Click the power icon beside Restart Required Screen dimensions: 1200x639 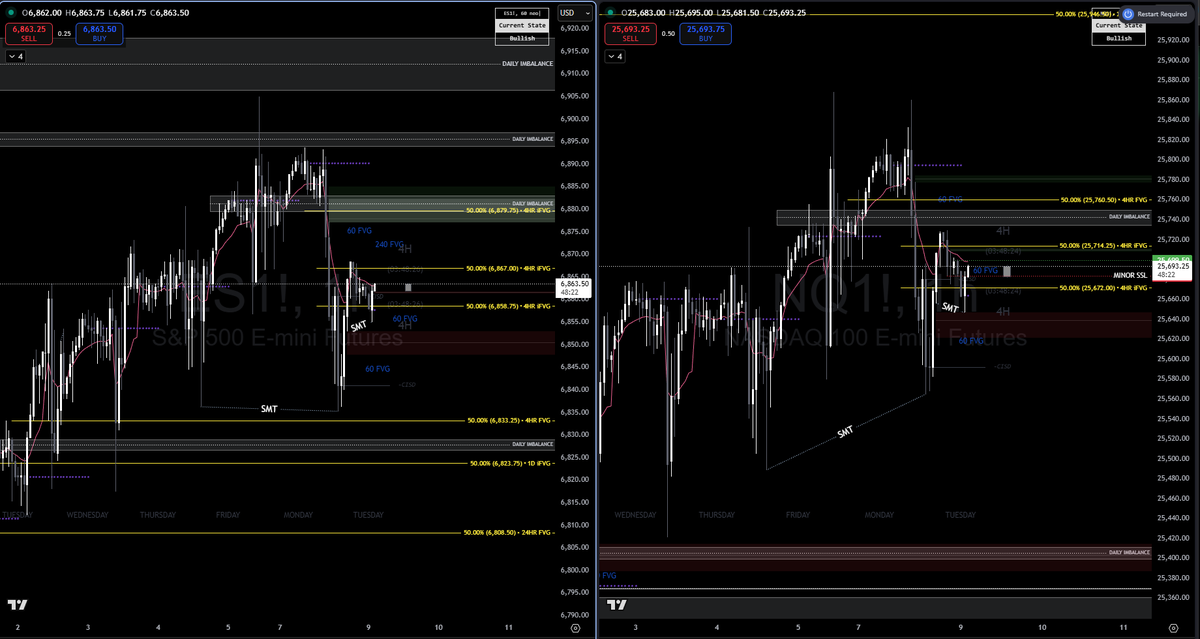(1128, 14)
